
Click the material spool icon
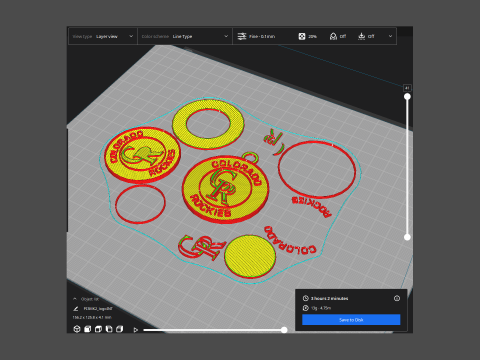306,308
